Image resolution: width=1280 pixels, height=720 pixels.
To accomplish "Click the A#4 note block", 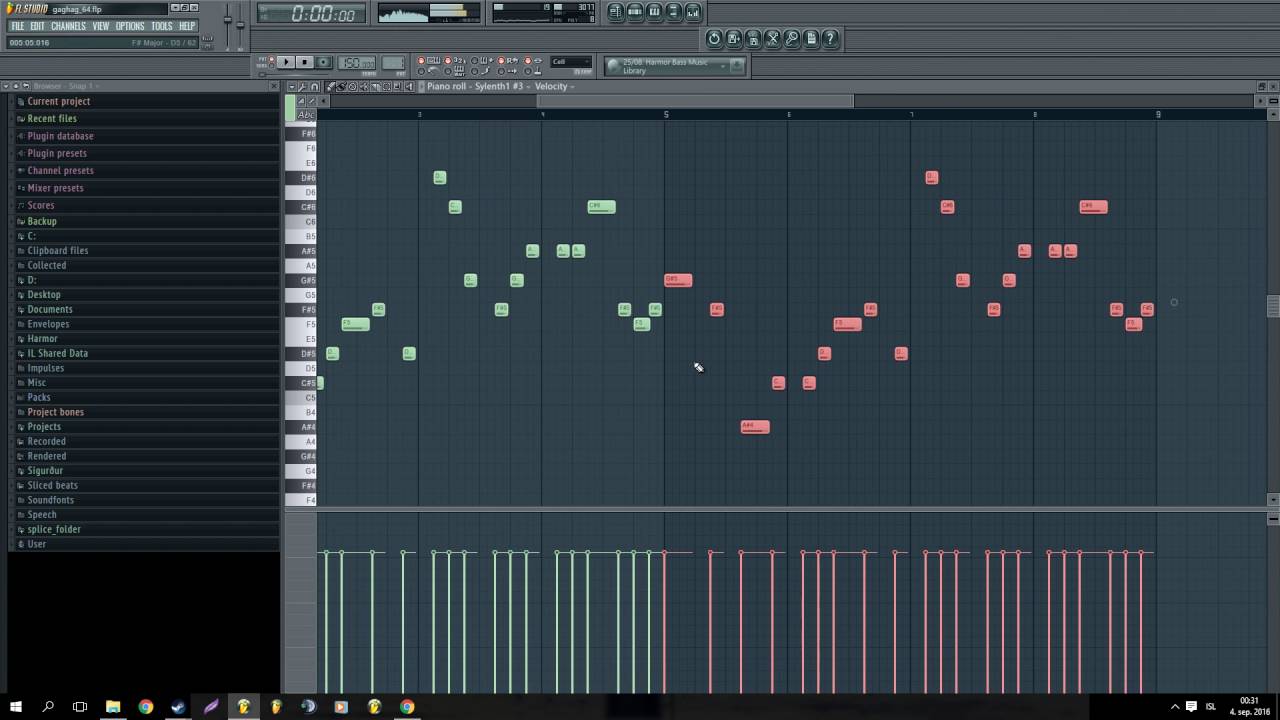I will pyautogui.click(x=755, y=427).
